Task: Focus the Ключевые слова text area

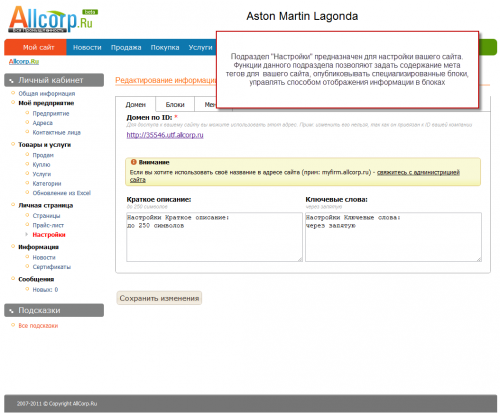Action: coord(393,237)
